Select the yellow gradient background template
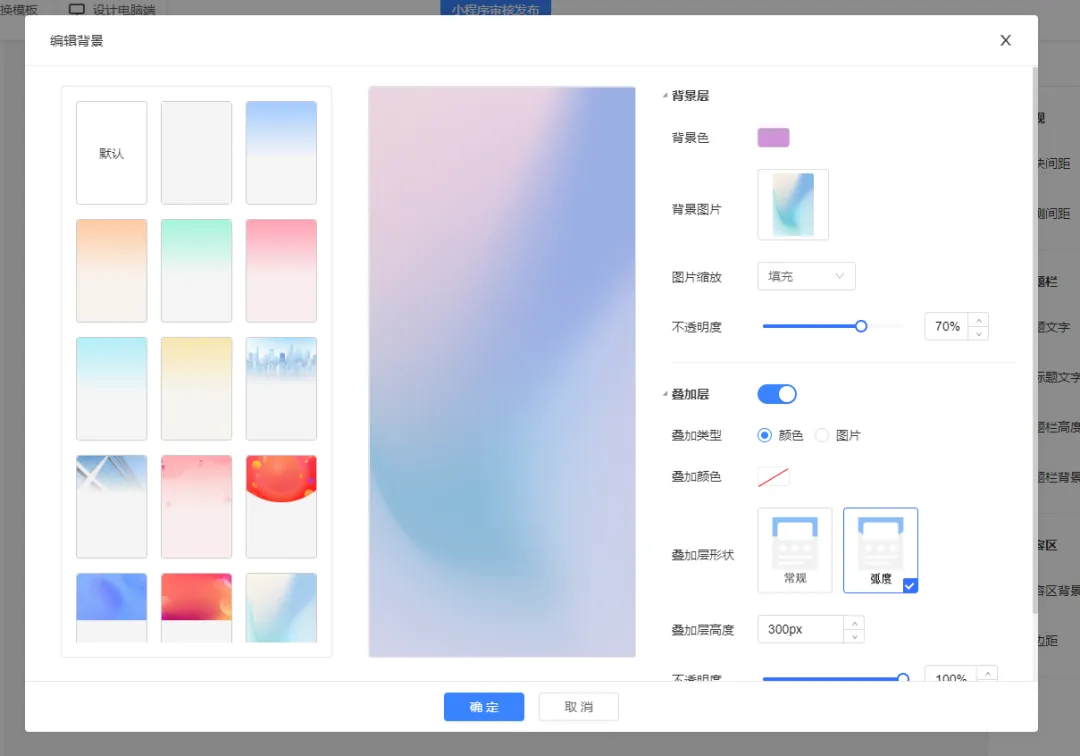This screenshot has height=756, width=1080. 196,388
